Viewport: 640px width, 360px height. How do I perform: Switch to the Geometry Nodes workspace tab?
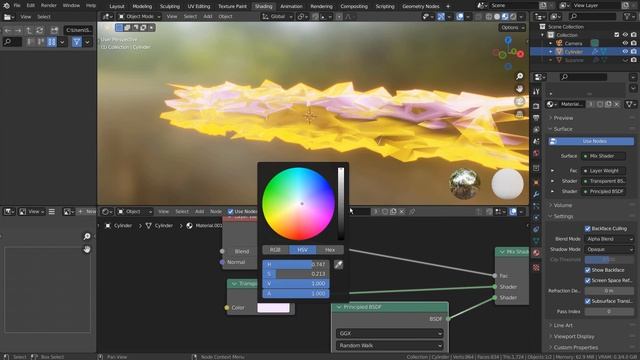coord(420,6)
